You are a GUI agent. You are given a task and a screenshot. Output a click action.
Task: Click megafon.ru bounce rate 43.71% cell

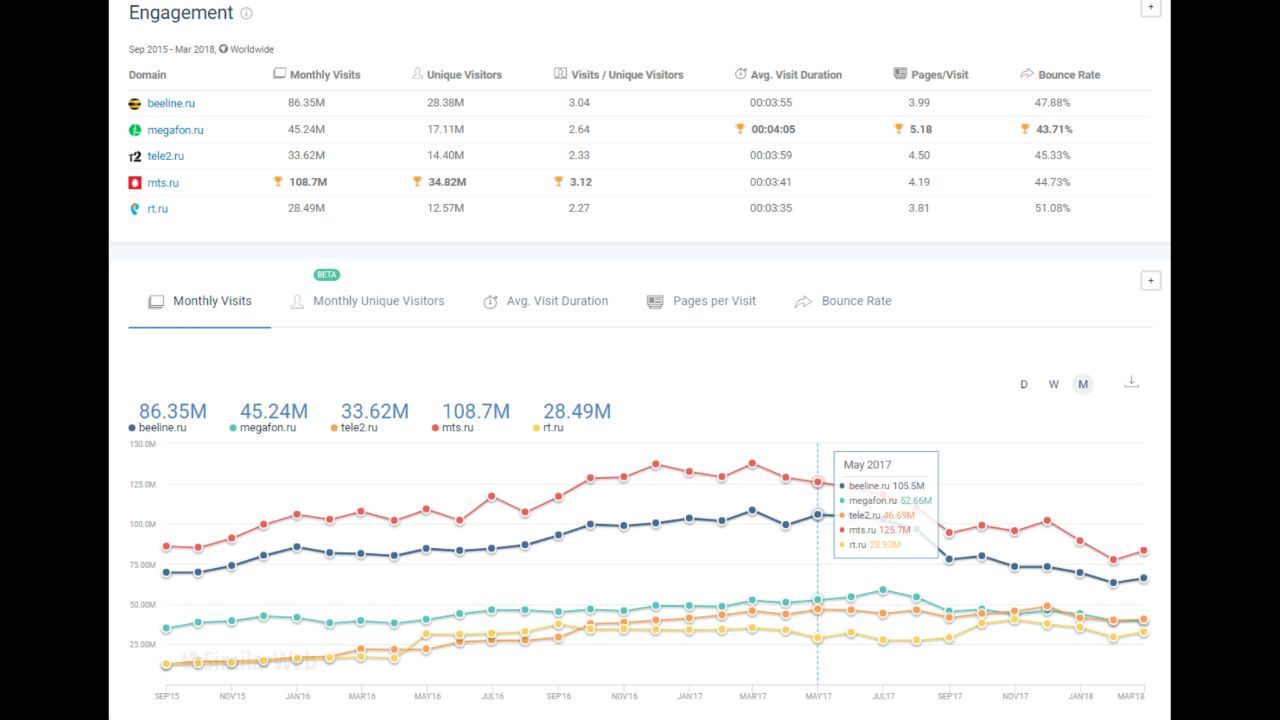click(x=1046, y=129)
